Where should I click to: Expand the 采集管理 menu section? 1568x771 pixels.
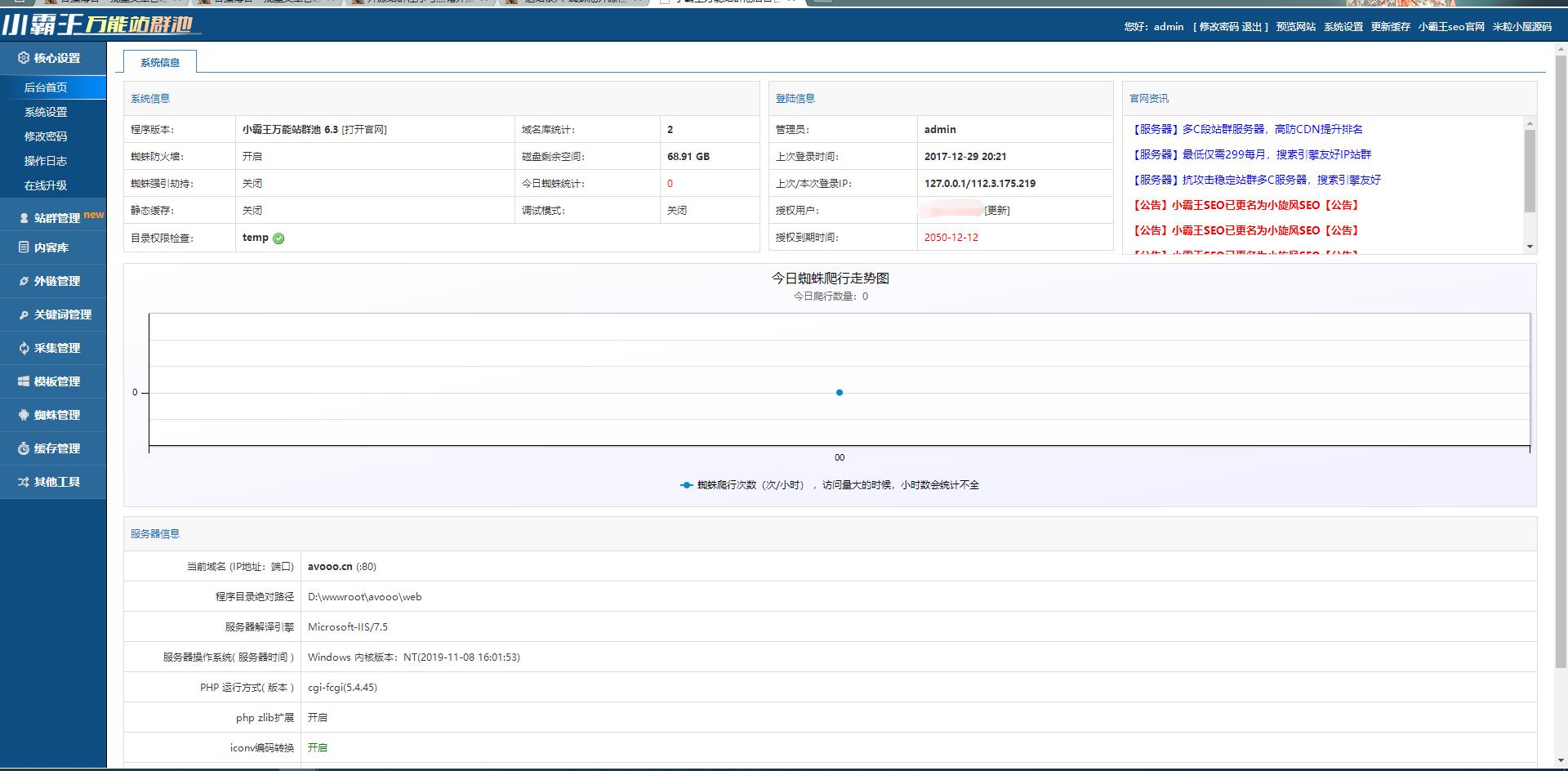click(x=53, y=348)
